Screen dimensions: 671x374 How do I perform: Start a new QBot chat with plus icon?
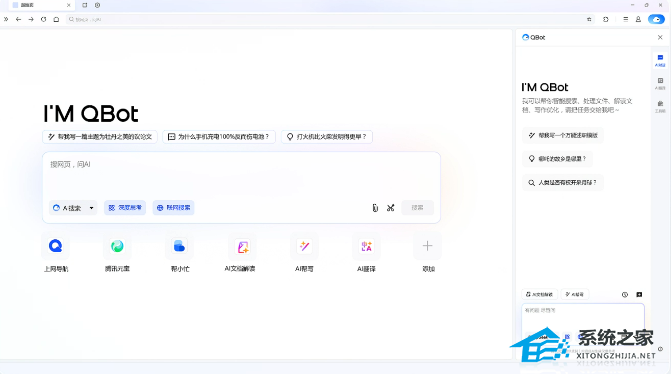click(639, 294)
